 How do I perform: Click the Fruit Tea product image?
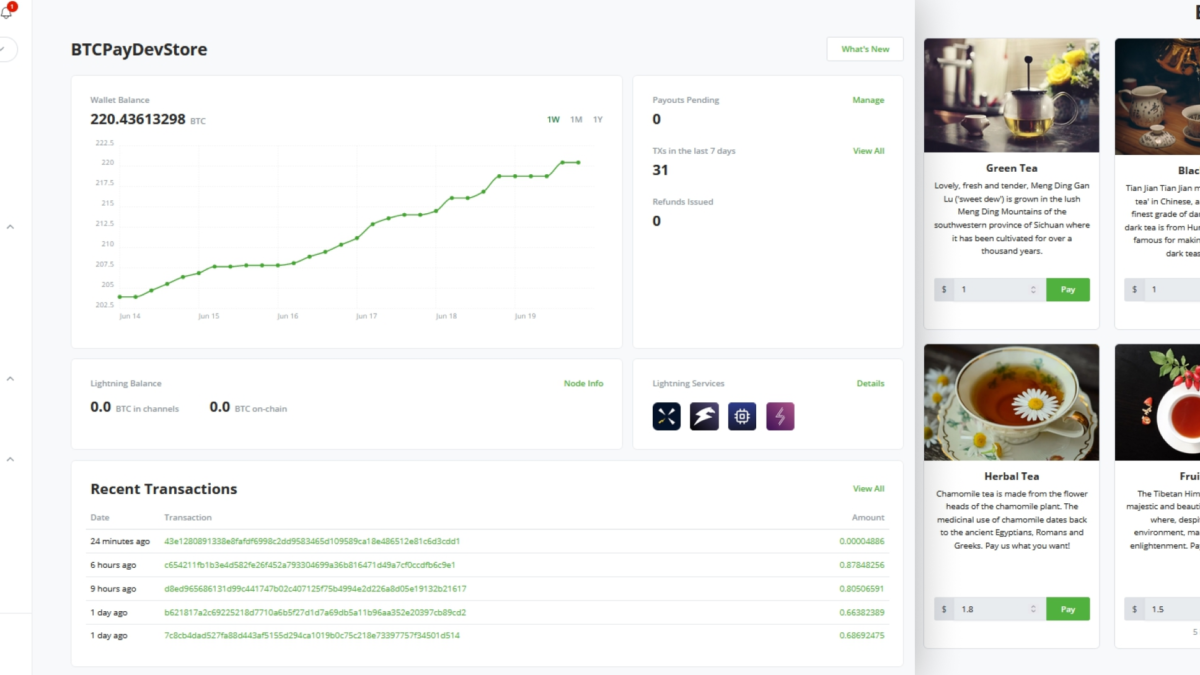click(x=1157, y=403)
